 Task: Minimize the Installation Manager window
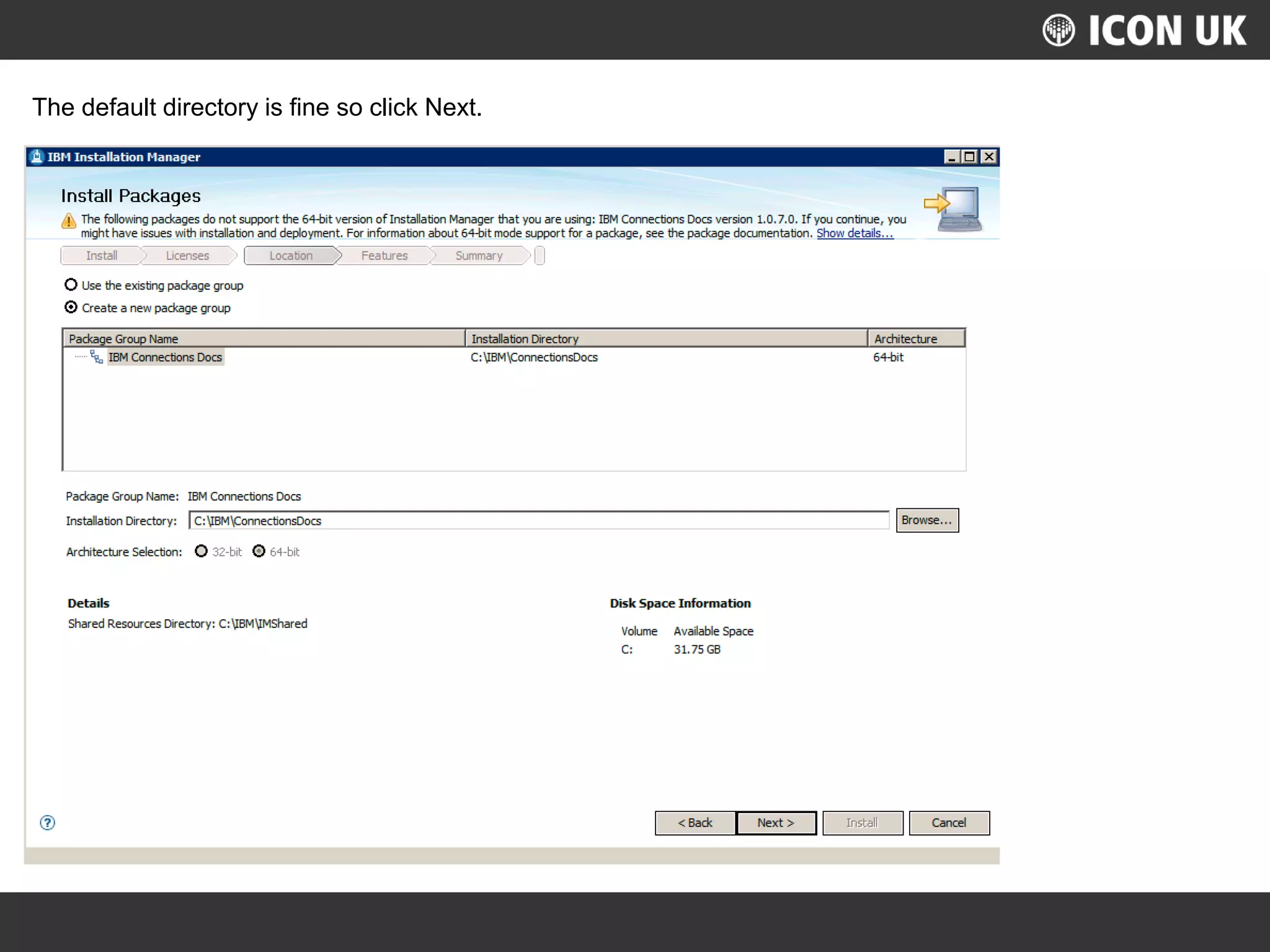[951, 157]
